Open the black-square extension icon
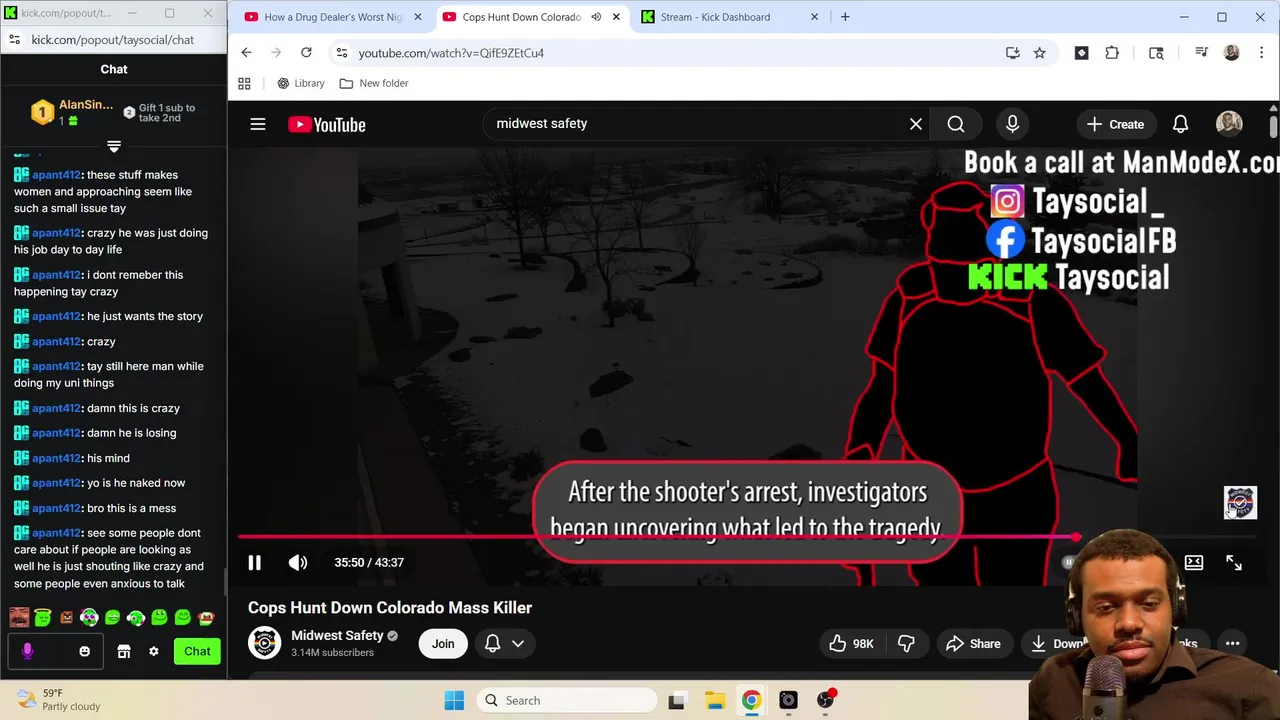Screen dimensions: 1280x720 (x=1081, y=53)
